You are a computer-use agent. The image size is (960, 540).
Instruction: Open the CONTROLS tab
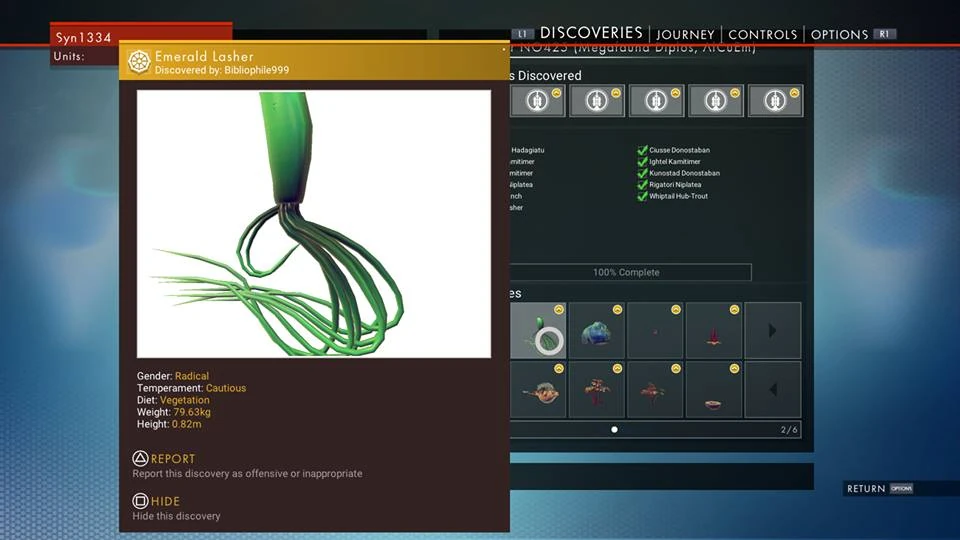coord(762,35)
